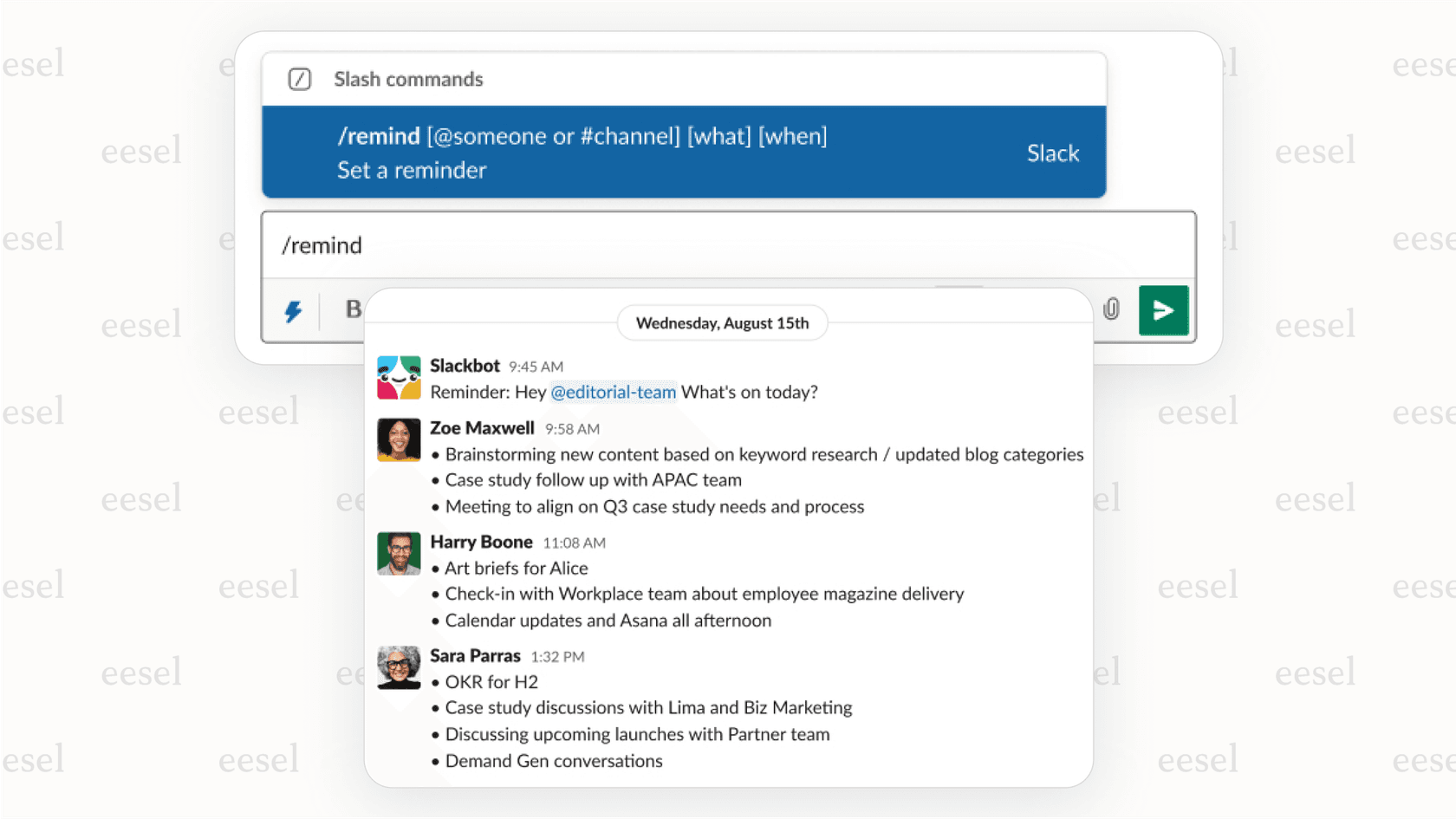
Task: Select the /remind slash command suggestion
Action: pyautogui.click(x=582, y=136)
